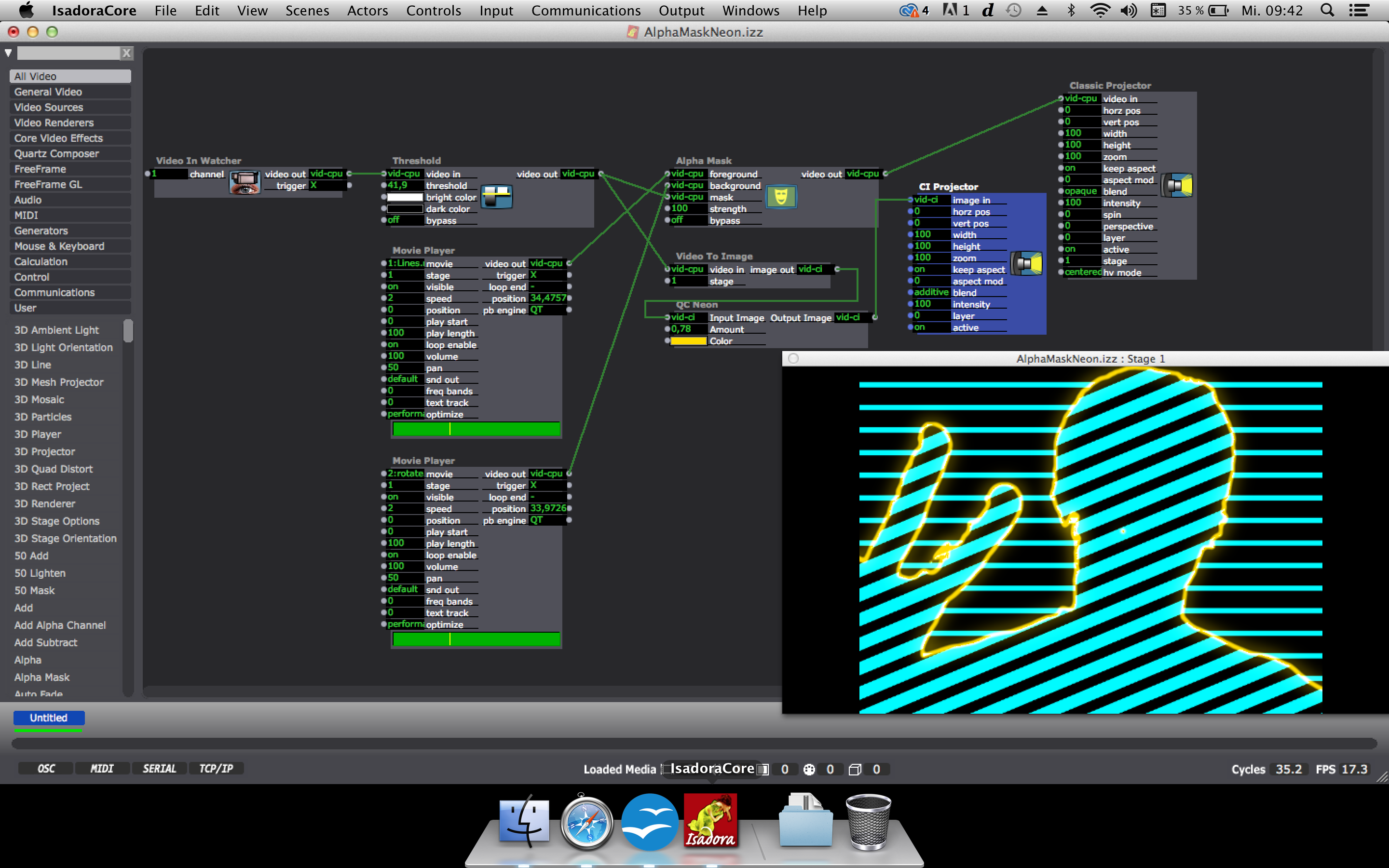Change second Movie Player optimize setting
This screenshot has height=868, width=1389.
(x=404, y=624)
